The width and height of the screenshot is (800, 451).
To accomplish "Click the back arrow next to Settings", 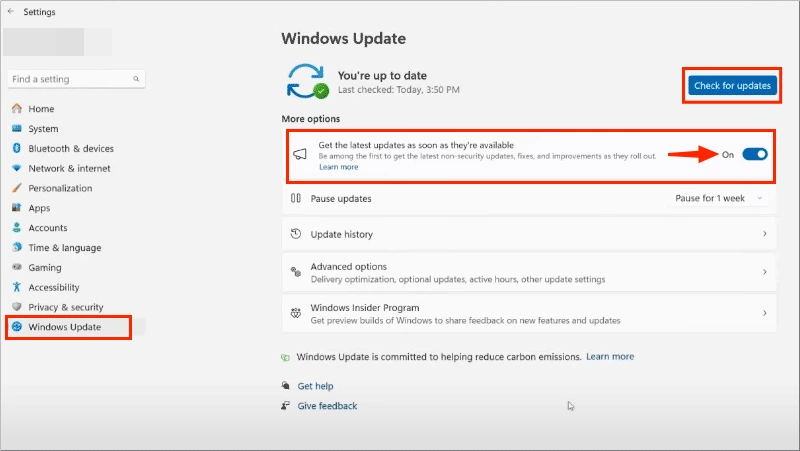I will pos(11,11).
